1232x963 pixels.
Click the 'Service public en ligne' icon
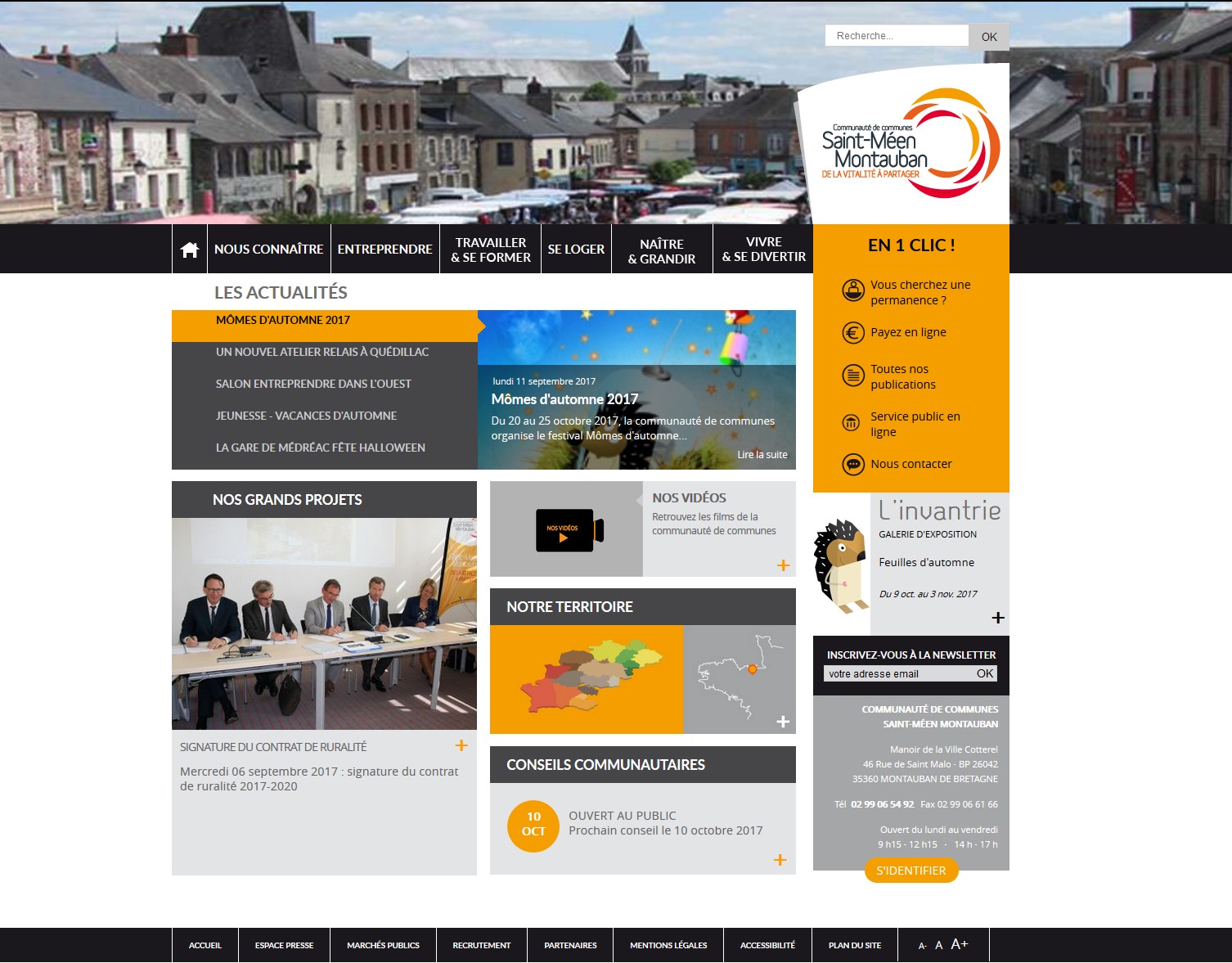(852, 423)
